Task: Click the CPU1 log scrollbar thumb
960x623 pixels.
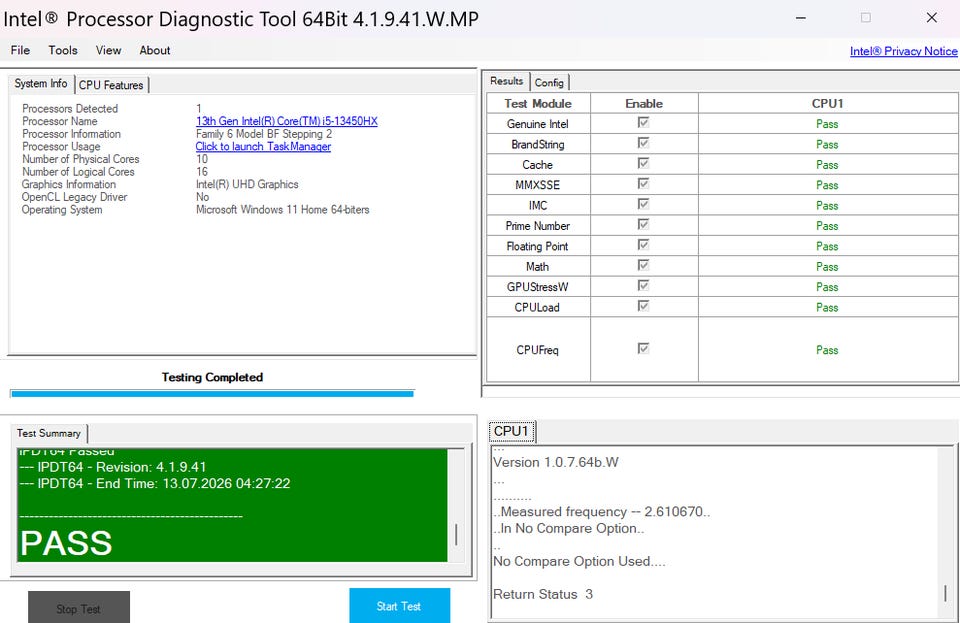Action: (945, 593)
